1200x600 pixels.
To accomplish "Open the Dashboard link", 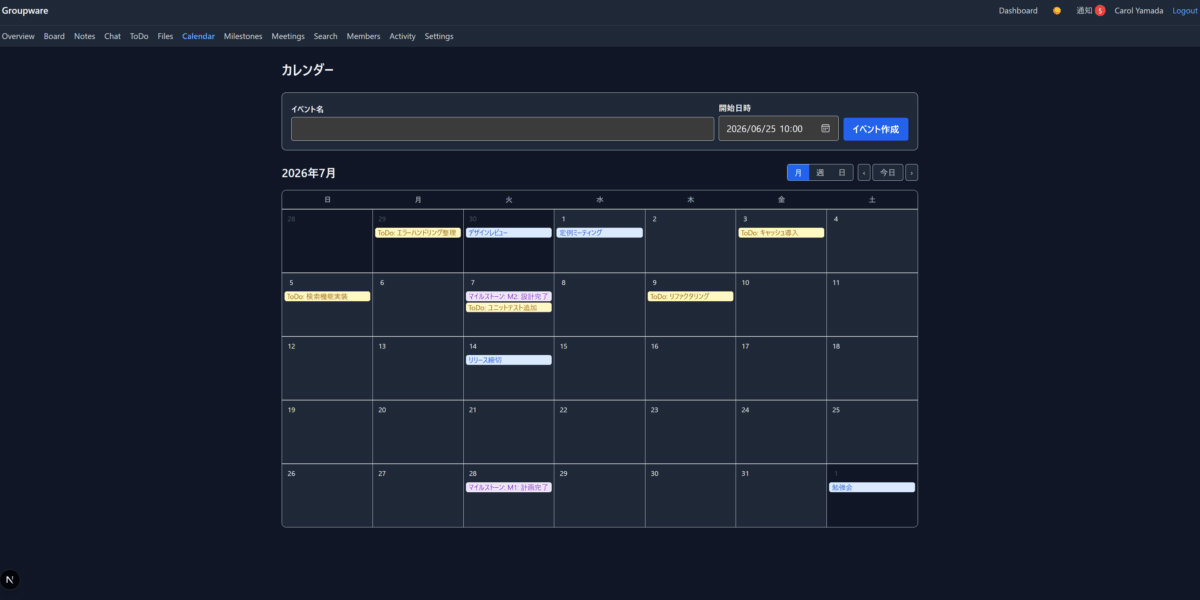I will [1018, 10].
